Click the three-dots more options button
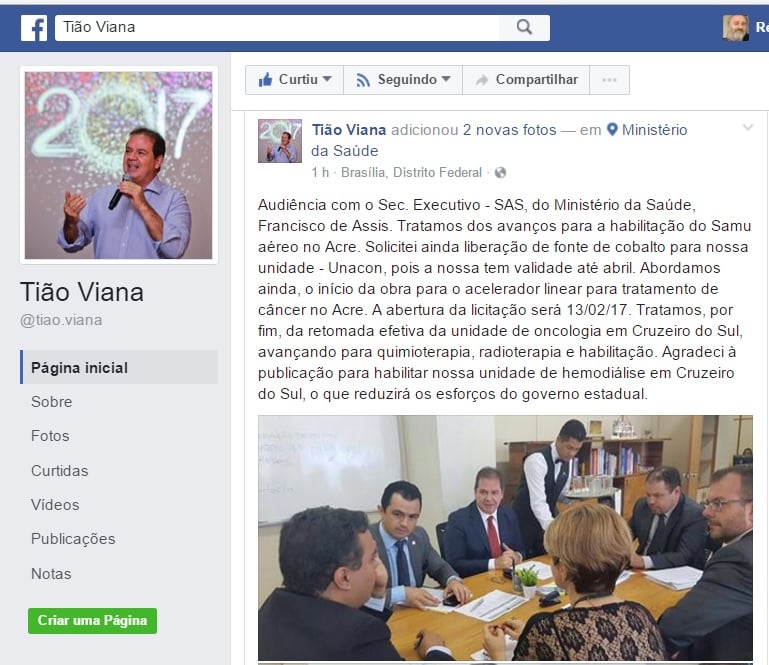Image resolution: width=769 pixels, height=665 pixels. (609, 80)
